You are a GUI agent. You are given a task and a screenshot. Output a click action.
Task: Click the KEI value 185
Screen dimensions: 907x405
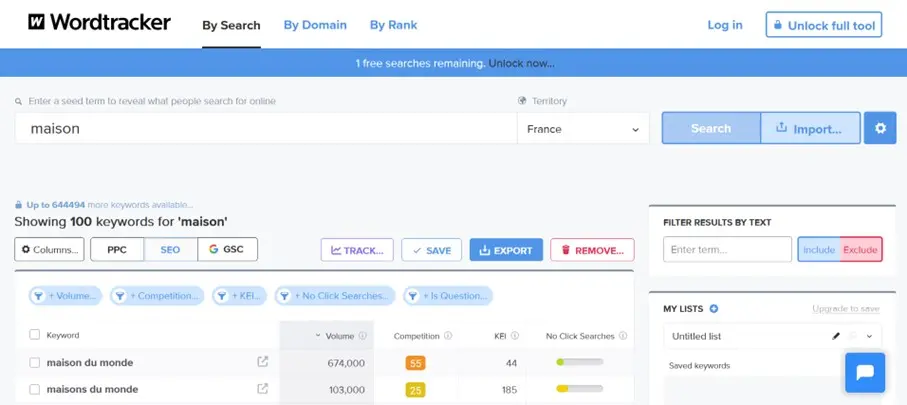click(x=510, y=390)
